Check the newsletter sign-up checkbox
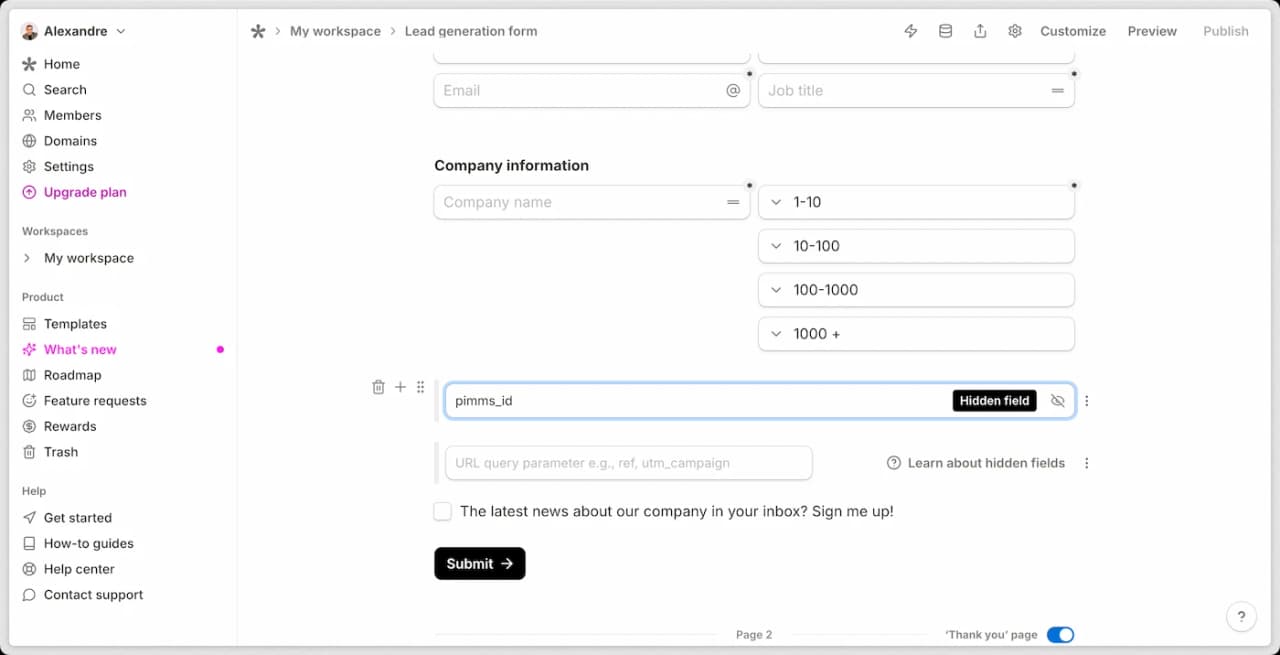 click(x=443, y=512)
